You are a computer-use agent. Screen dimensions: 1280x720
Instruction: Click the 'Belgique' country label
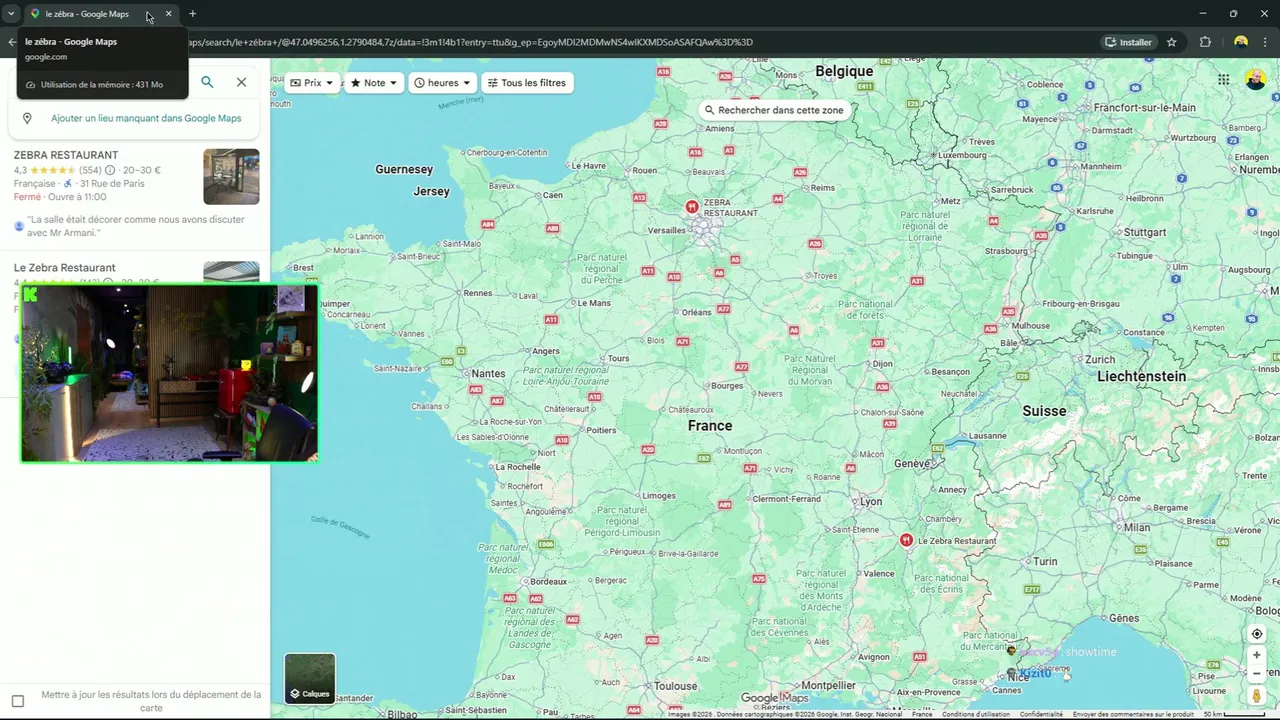pyautogui.click(x=844, y=71)
